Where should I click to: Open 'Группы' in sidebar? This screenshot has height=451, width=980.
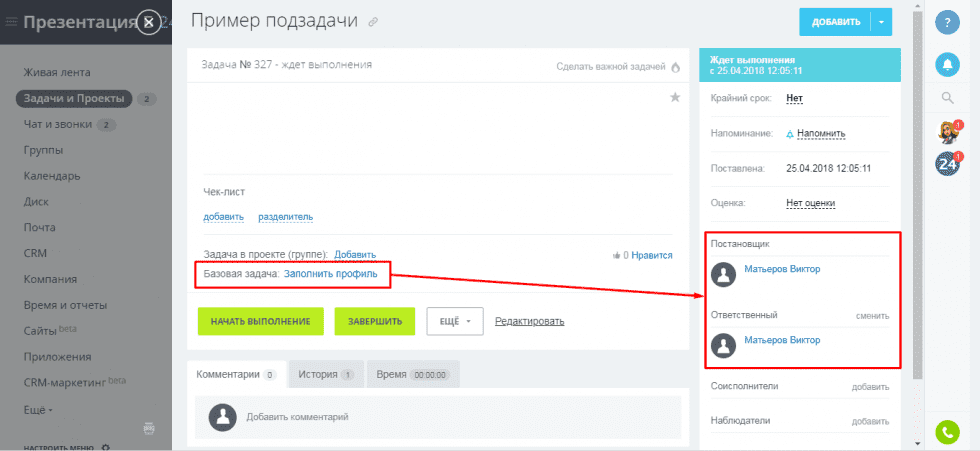(43, 151)
